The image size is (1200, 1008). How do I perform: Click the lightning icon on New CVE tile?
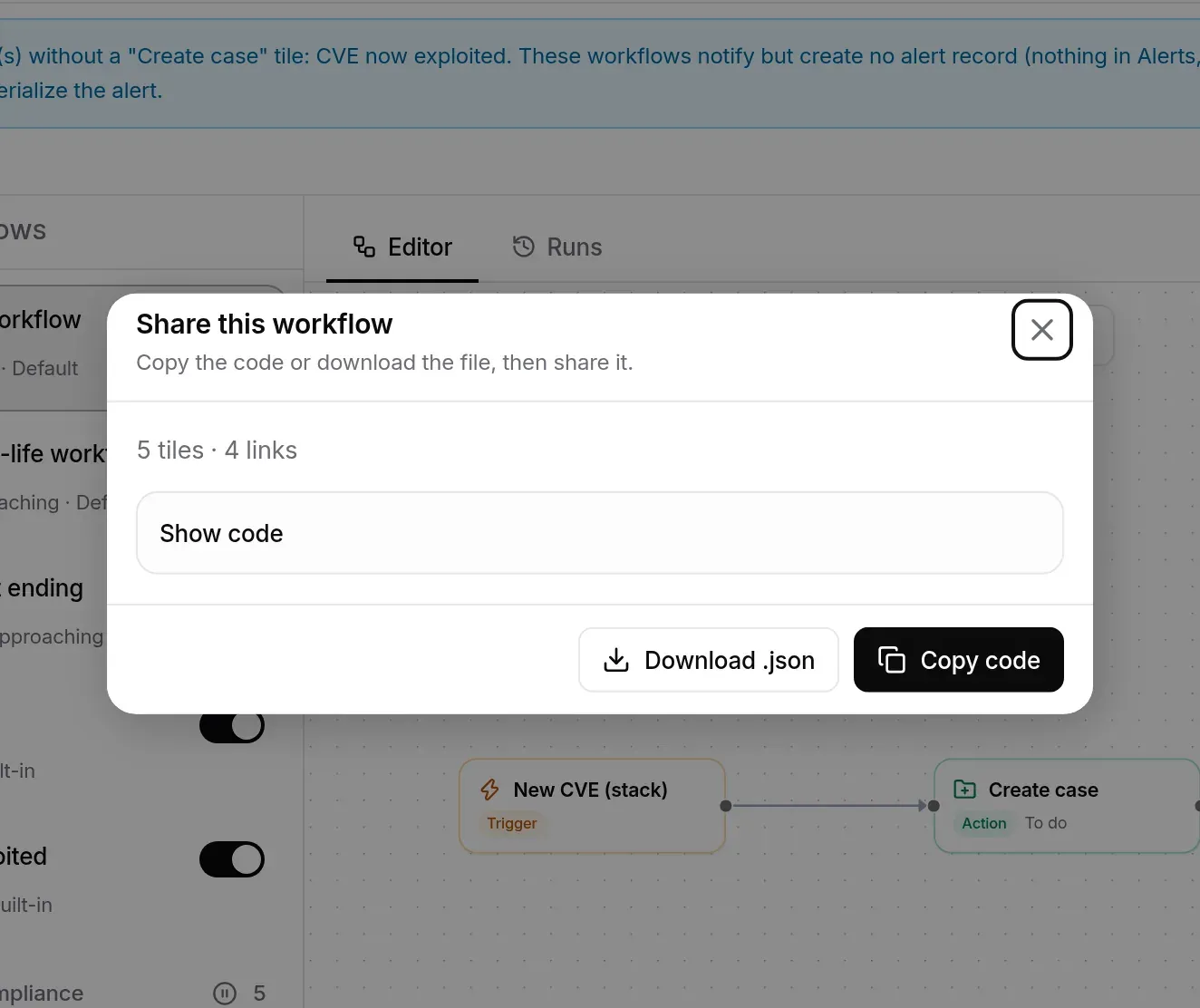tap(490, 790)
